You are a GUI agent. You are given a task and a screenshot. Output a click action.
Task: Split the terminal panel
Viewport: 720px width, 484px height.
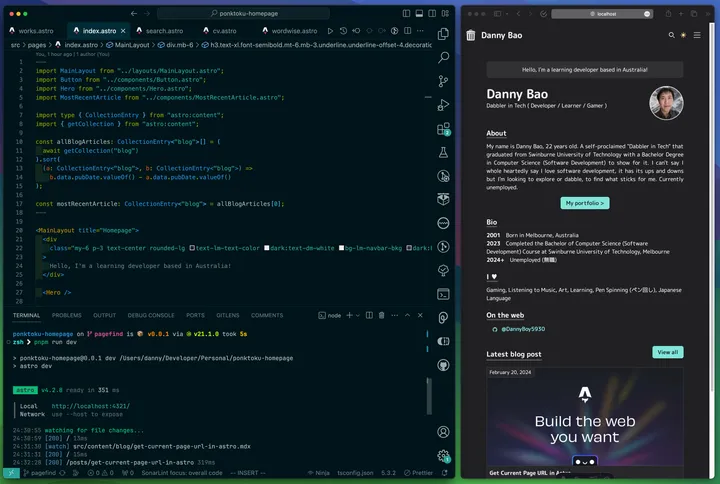click(369, 315)
